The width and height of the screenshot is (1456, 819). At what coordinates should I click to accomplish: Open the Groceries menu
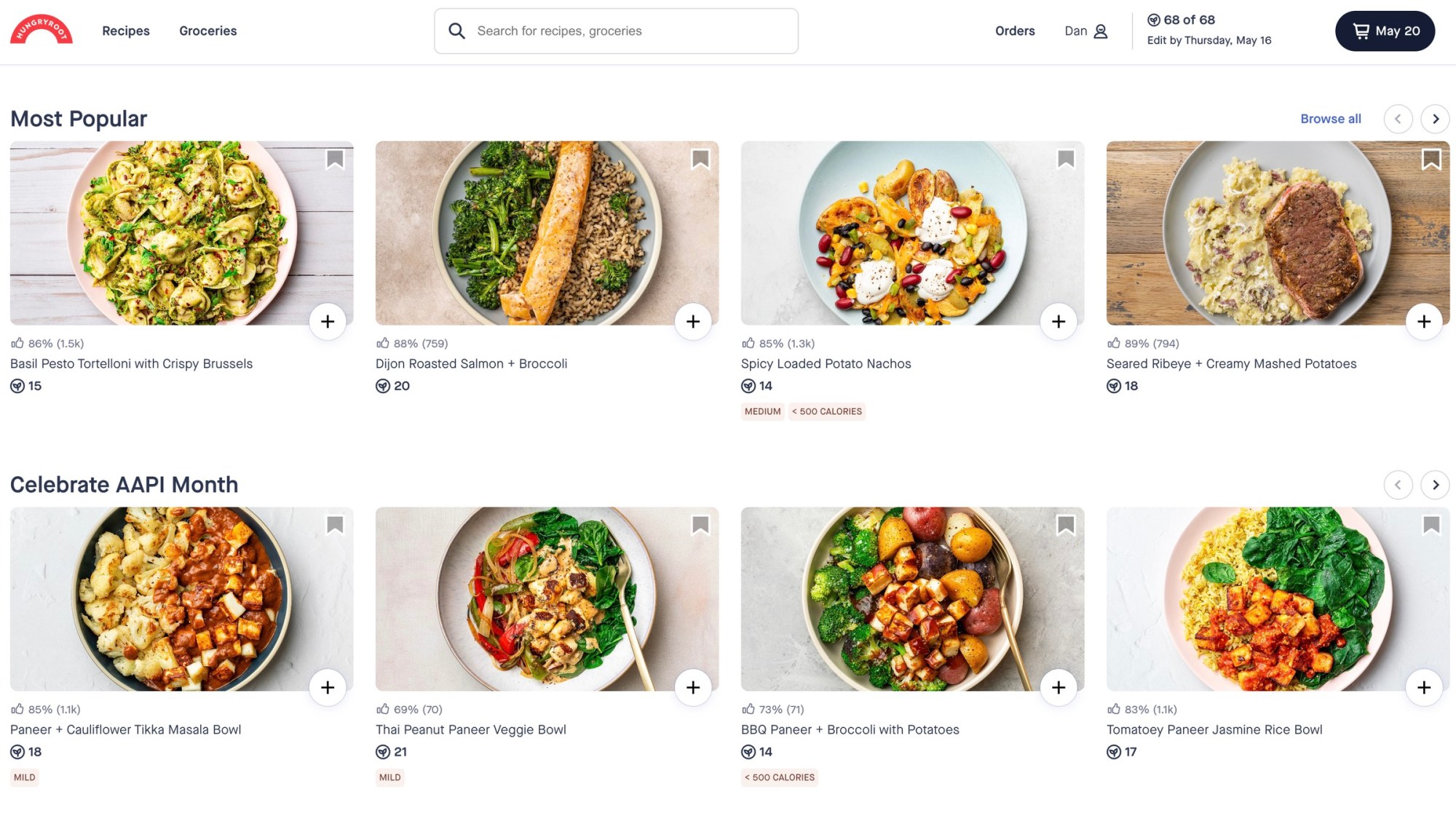pyautogui.click(x=207, y=31)
